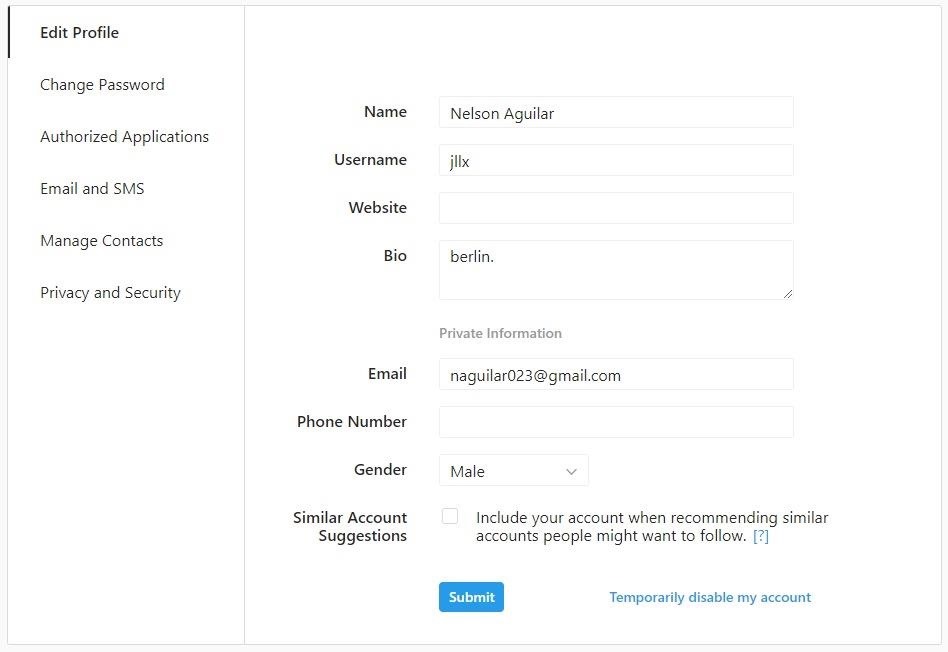Click the Private Information section label
Viewport: 948px width, 652px height.
click(500, 333)
